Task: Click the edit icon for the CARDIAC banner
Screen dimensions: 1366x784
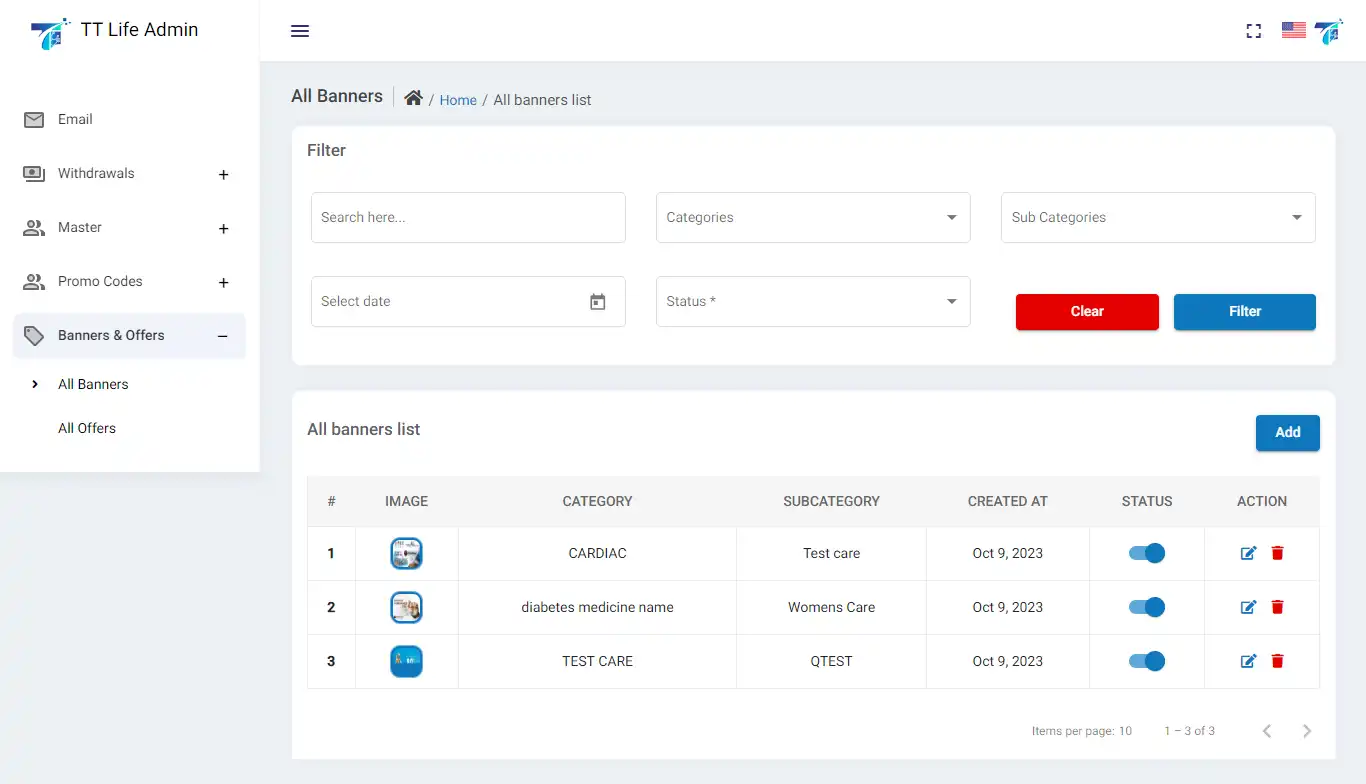Action: click(x=1248, y=552)
